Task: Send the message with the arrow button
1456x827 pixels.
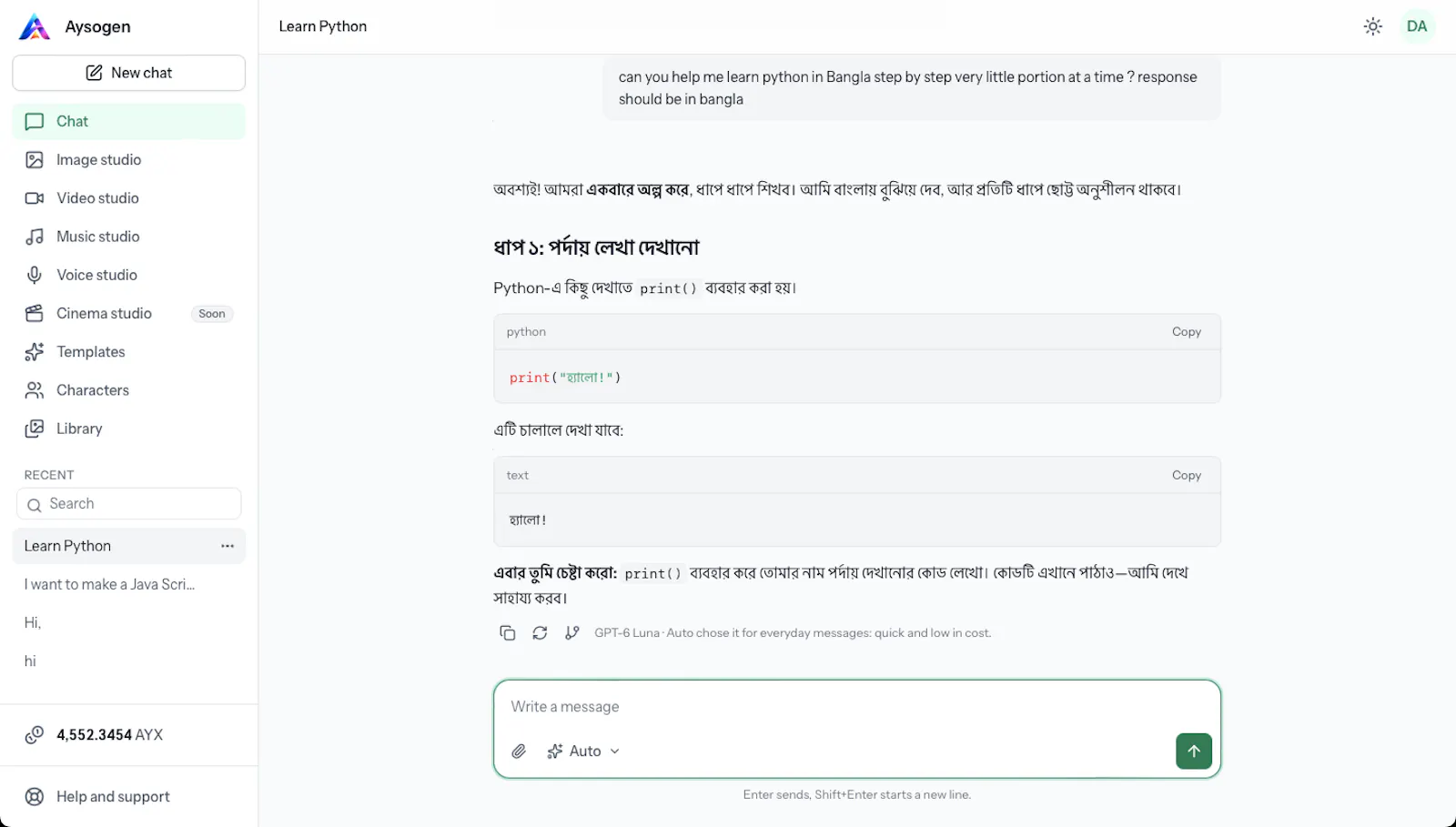Action: [1193, 751]
